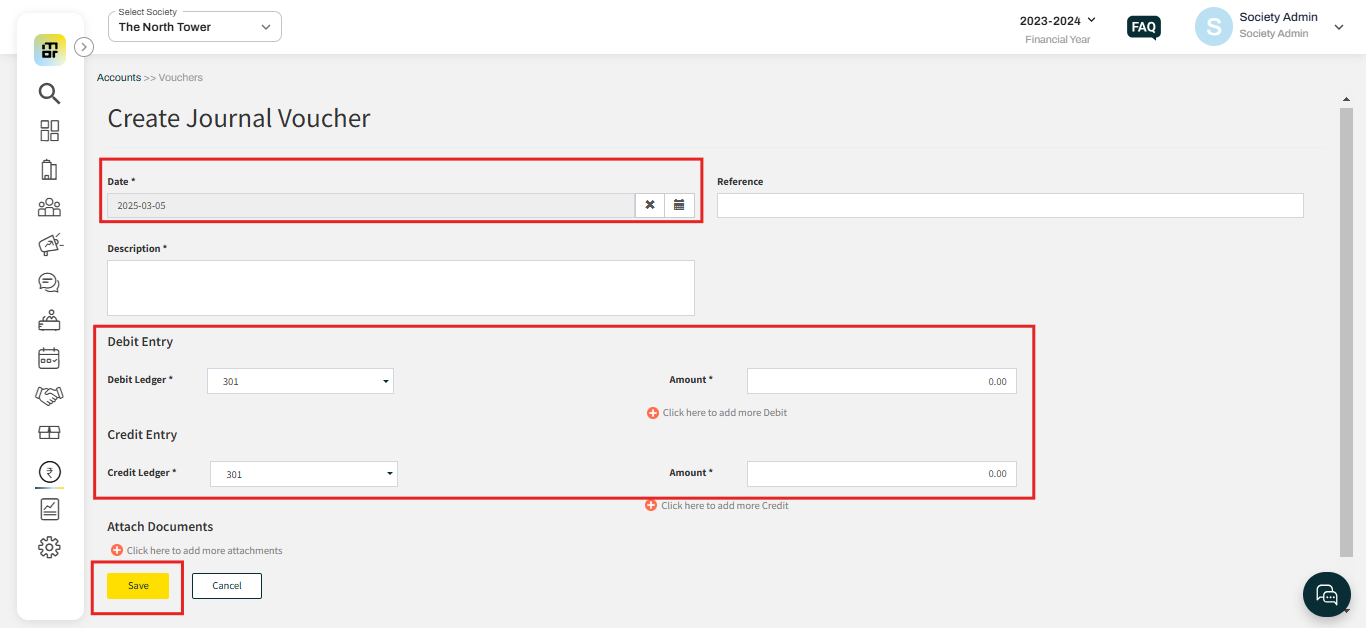
Task: Open the package box icon in the sidebar
Action: (x=49, y=433)
